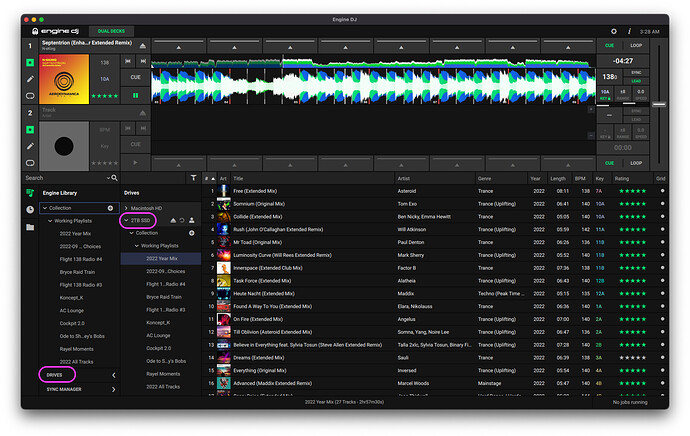The image size is (690, 436).
Task: Eject the track from deck 1
Action: [143, 46]
